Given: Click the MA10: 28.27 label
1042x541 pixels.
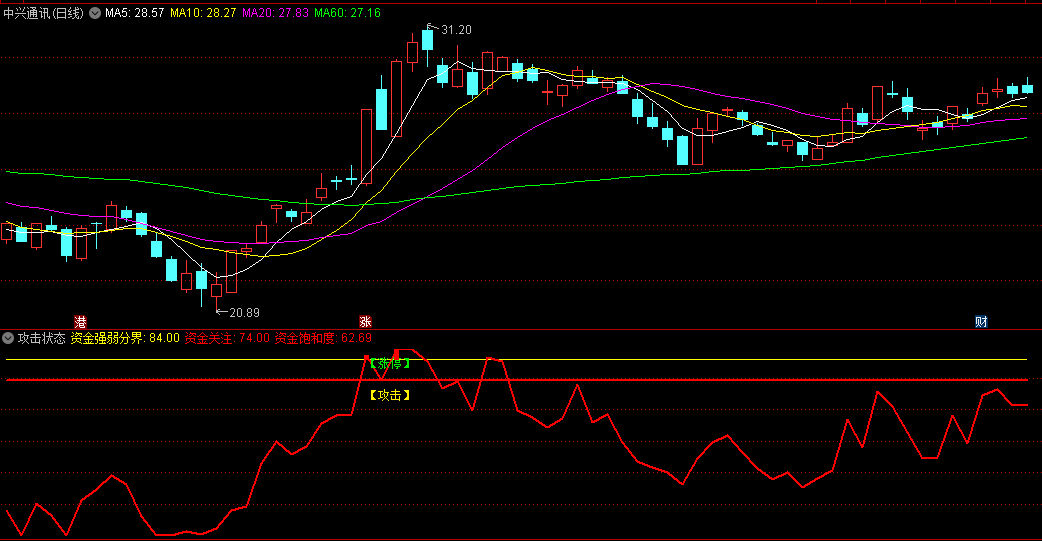Looking at the screenshot, I should [x=203, y=13].
